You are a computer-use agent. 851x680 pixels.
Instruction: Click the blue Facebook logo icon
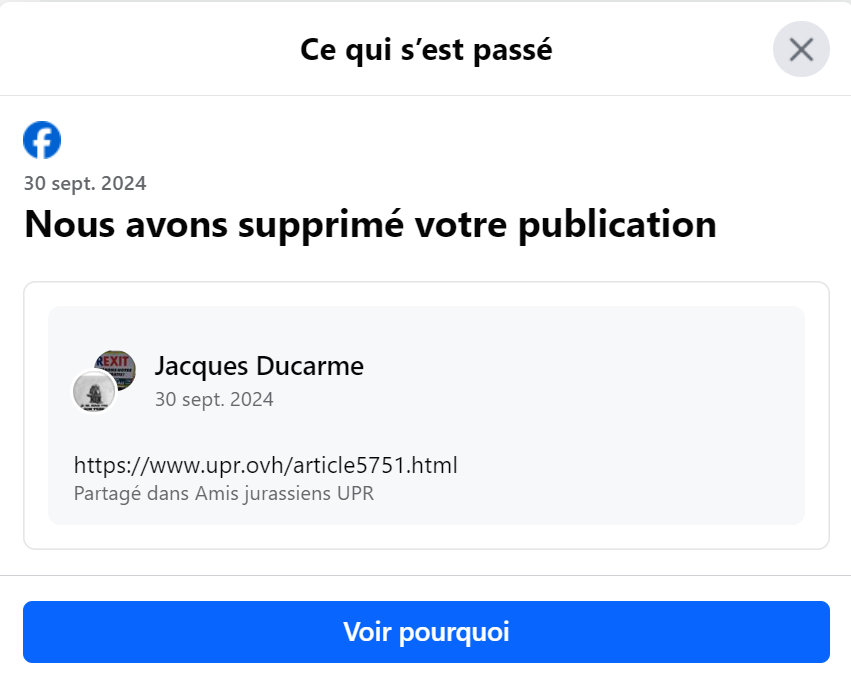pos(42,140)
